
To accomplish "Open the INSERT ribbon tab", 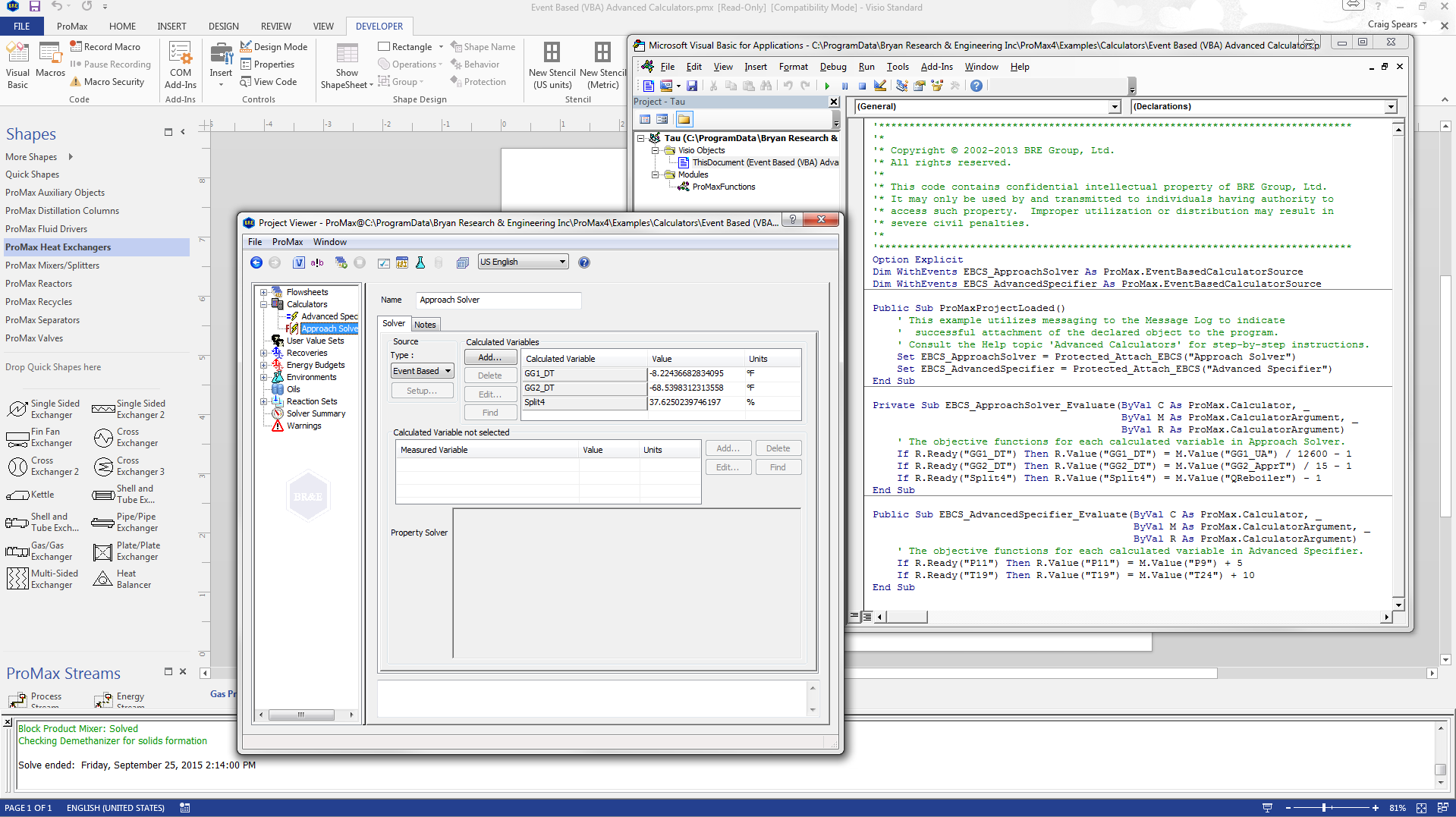I will (171, 26).
